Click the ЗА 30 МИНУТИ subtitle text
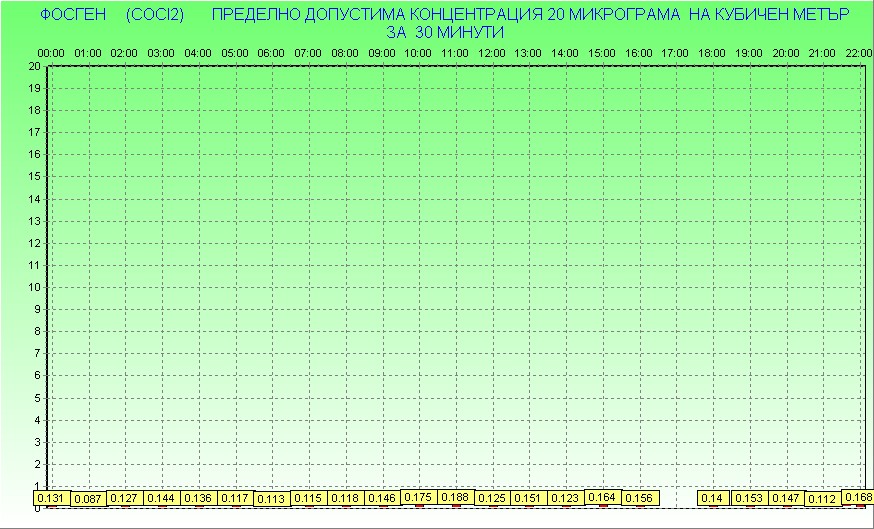The height and width of the screenshot is (529, 874). point(444,32)
